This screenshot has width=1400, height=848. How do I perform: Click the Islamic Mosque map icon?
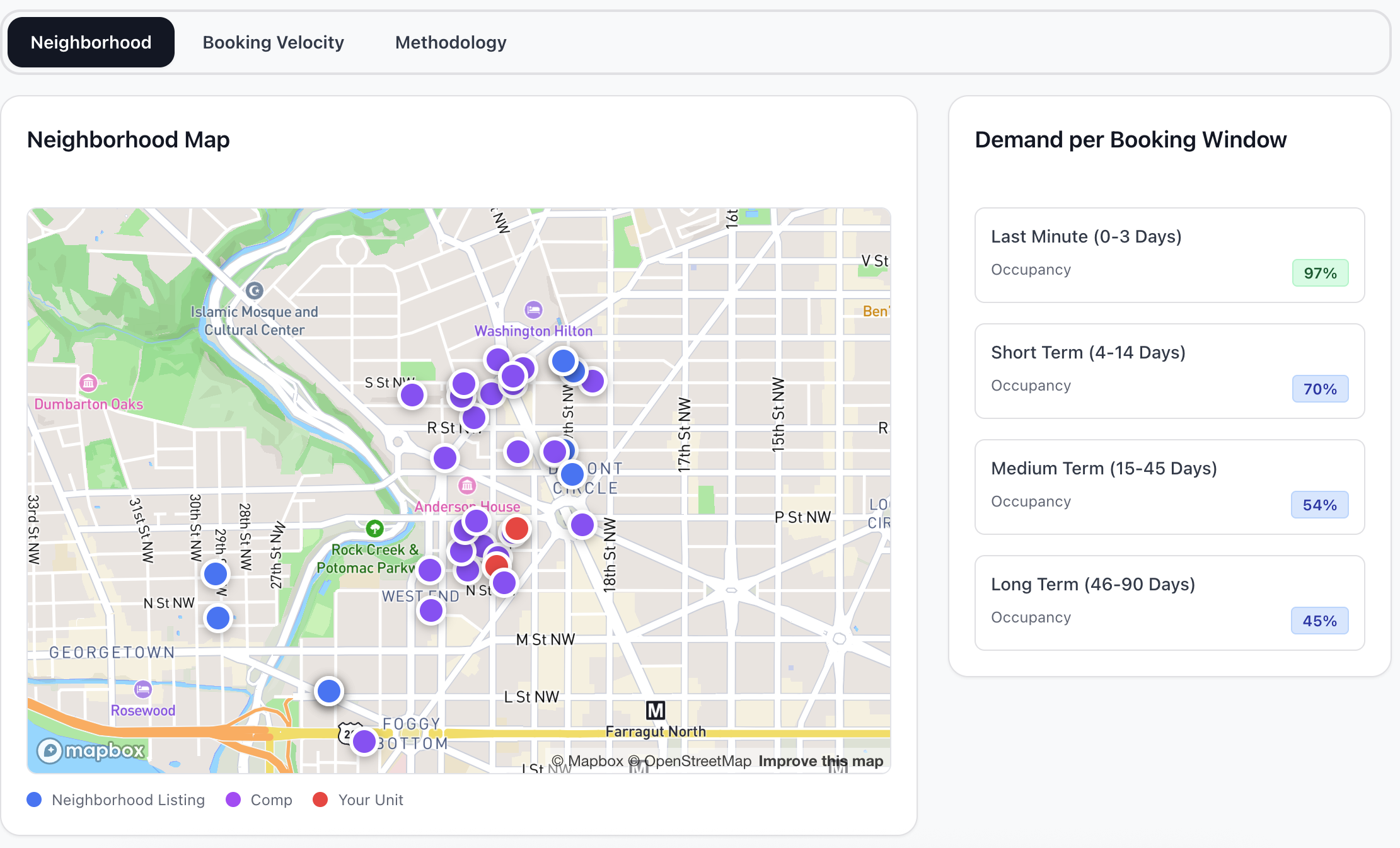[254, 290]
